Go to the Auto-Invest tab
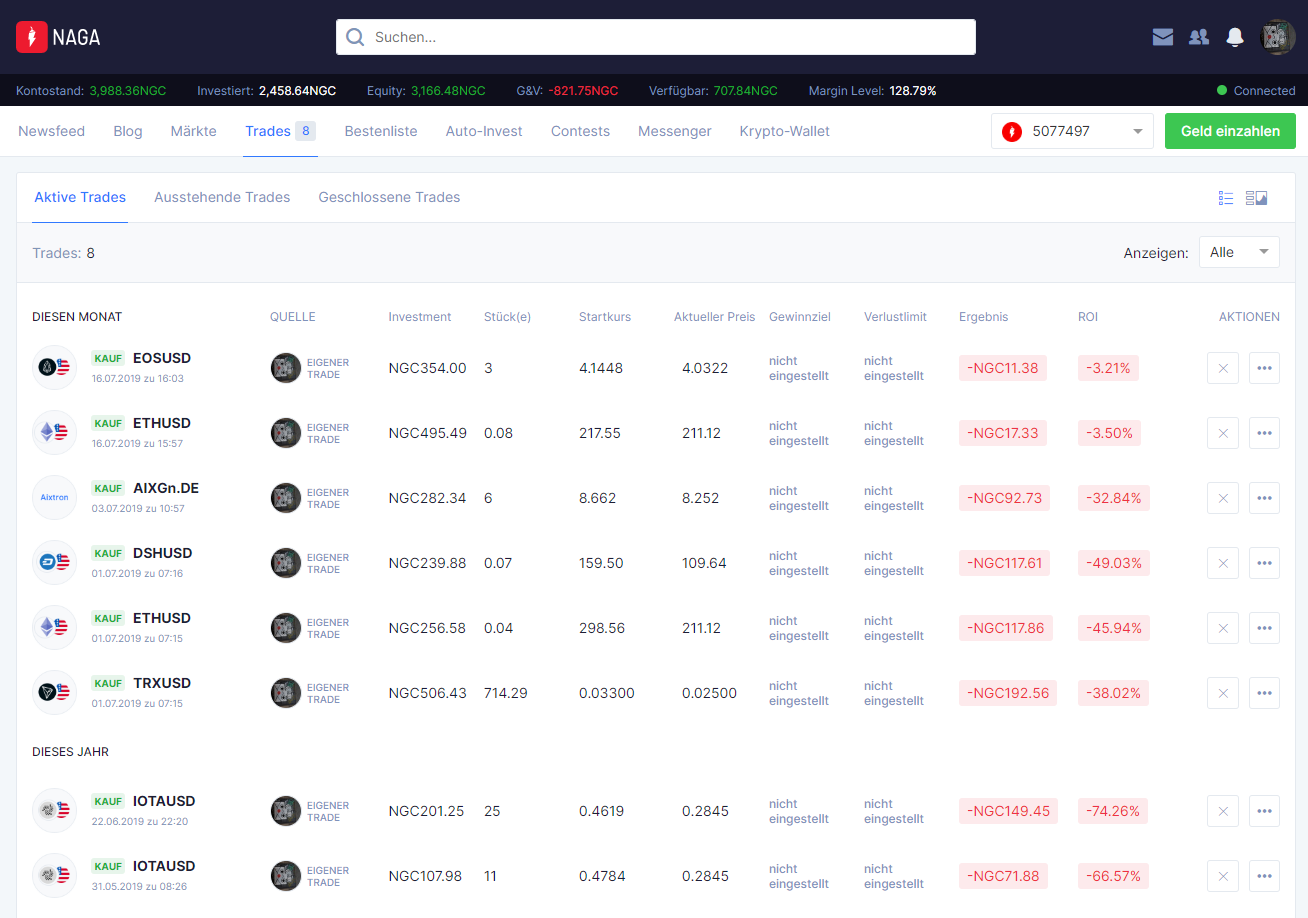 click(484, 131)
